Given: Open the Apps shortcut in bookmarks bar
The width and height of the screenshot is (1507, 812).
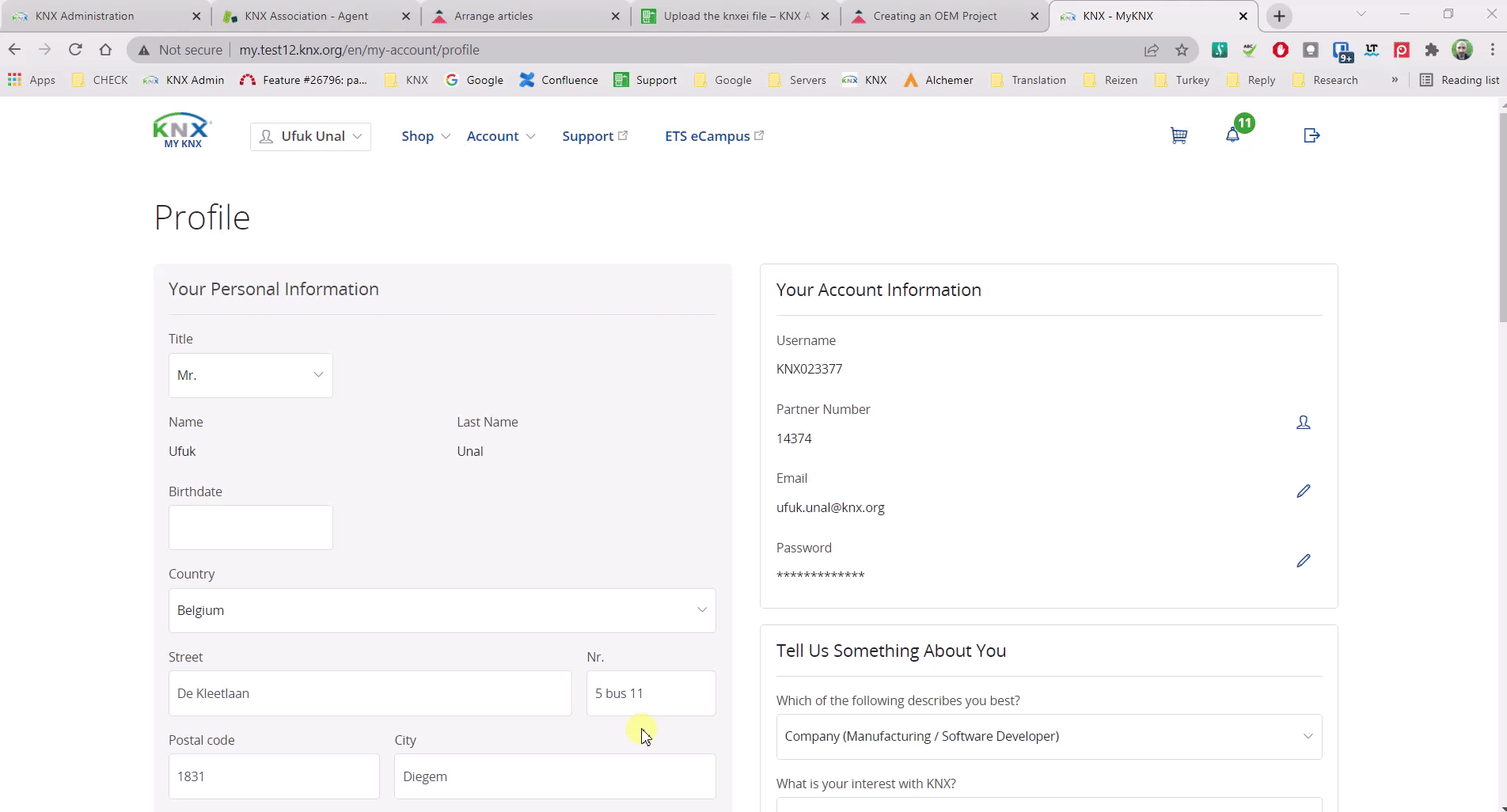Looking at the screenshot, I should click(x=32, y=80).
